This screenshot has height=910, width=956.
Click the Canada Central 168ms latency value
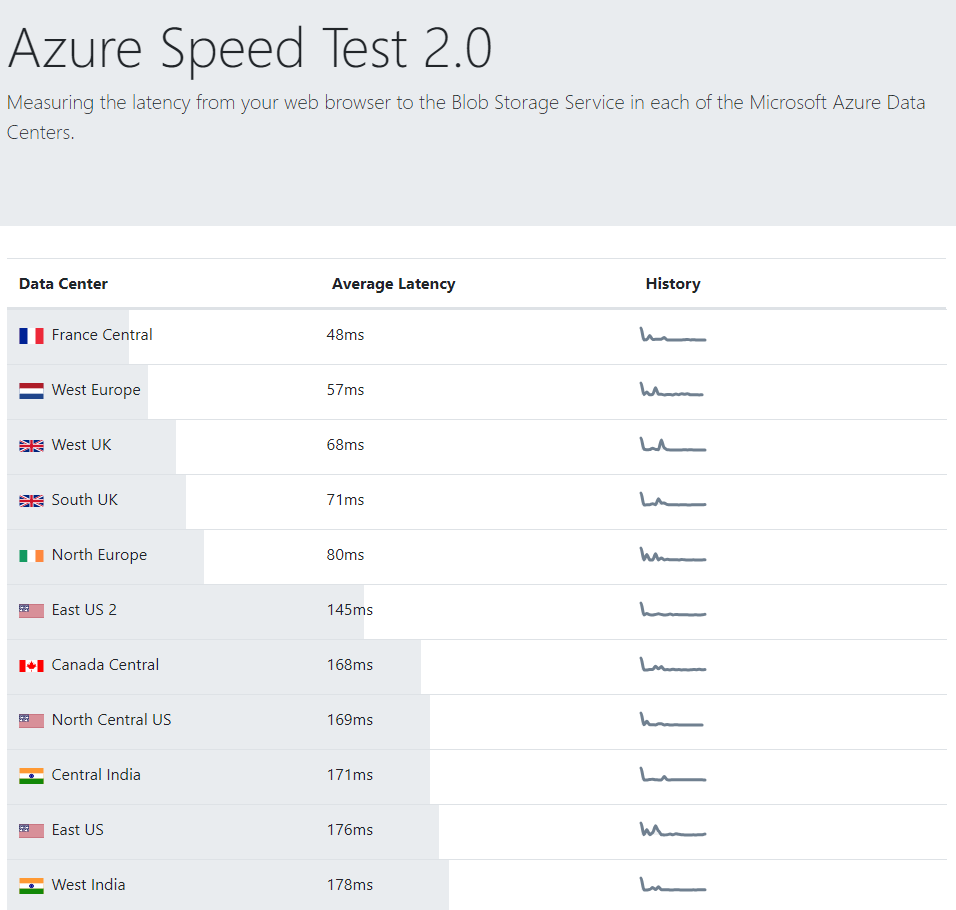coord(349,665)
